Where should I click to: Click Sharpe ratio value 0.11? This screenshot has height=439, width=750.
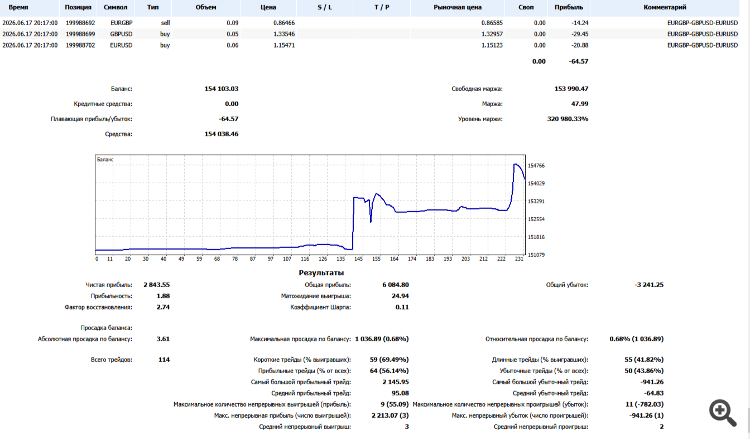tap(402, 307)
